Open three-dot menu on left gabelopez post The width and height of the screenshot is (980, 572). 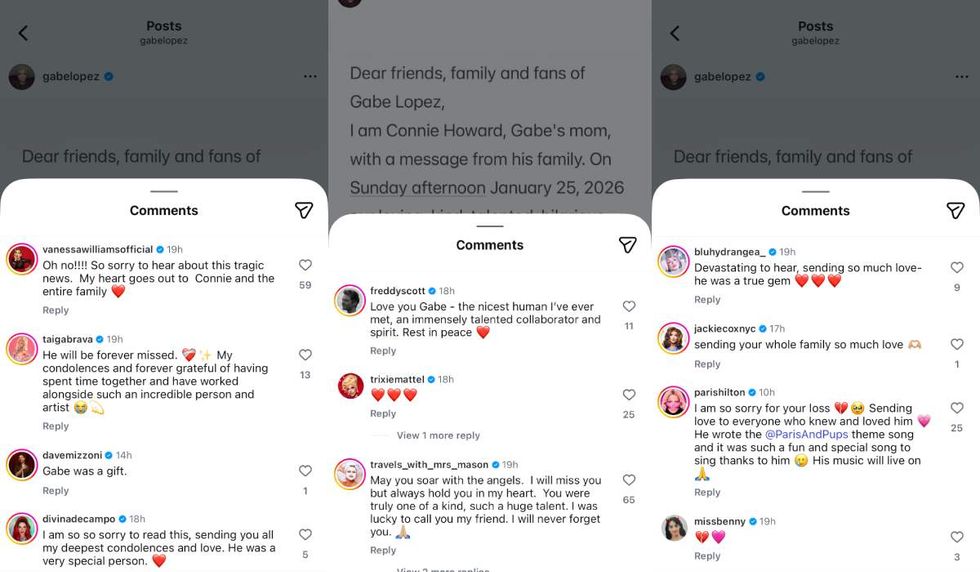(310, 77)
